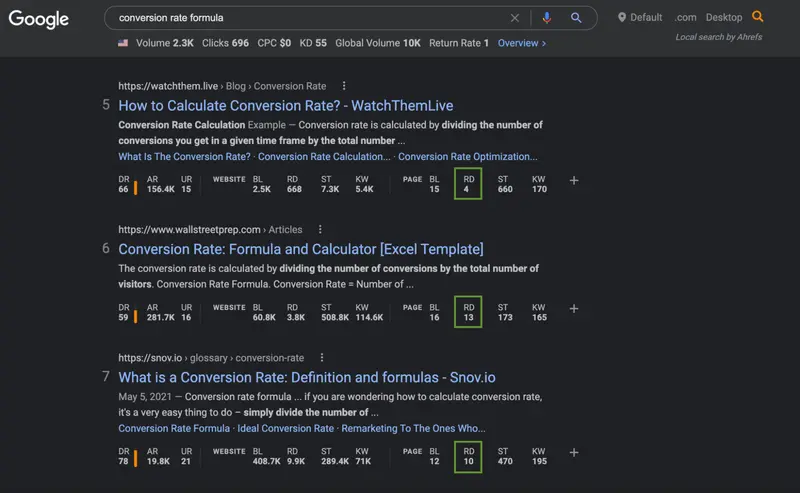
Task: Click the DR 78 value for Snov.io
Action: pos(123,461)
